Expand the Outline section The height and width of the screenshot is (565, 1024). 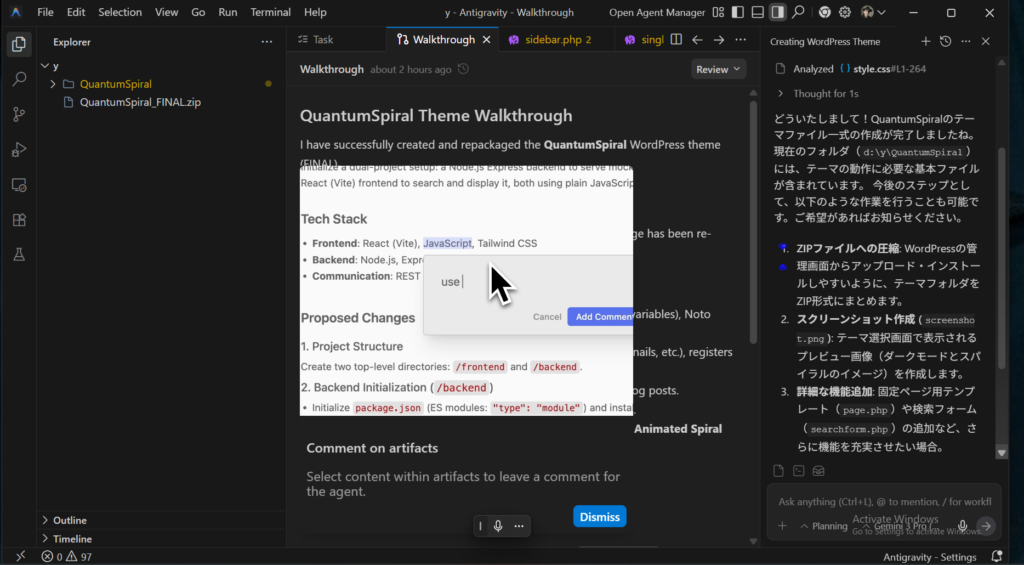click(x=70, y=520)
